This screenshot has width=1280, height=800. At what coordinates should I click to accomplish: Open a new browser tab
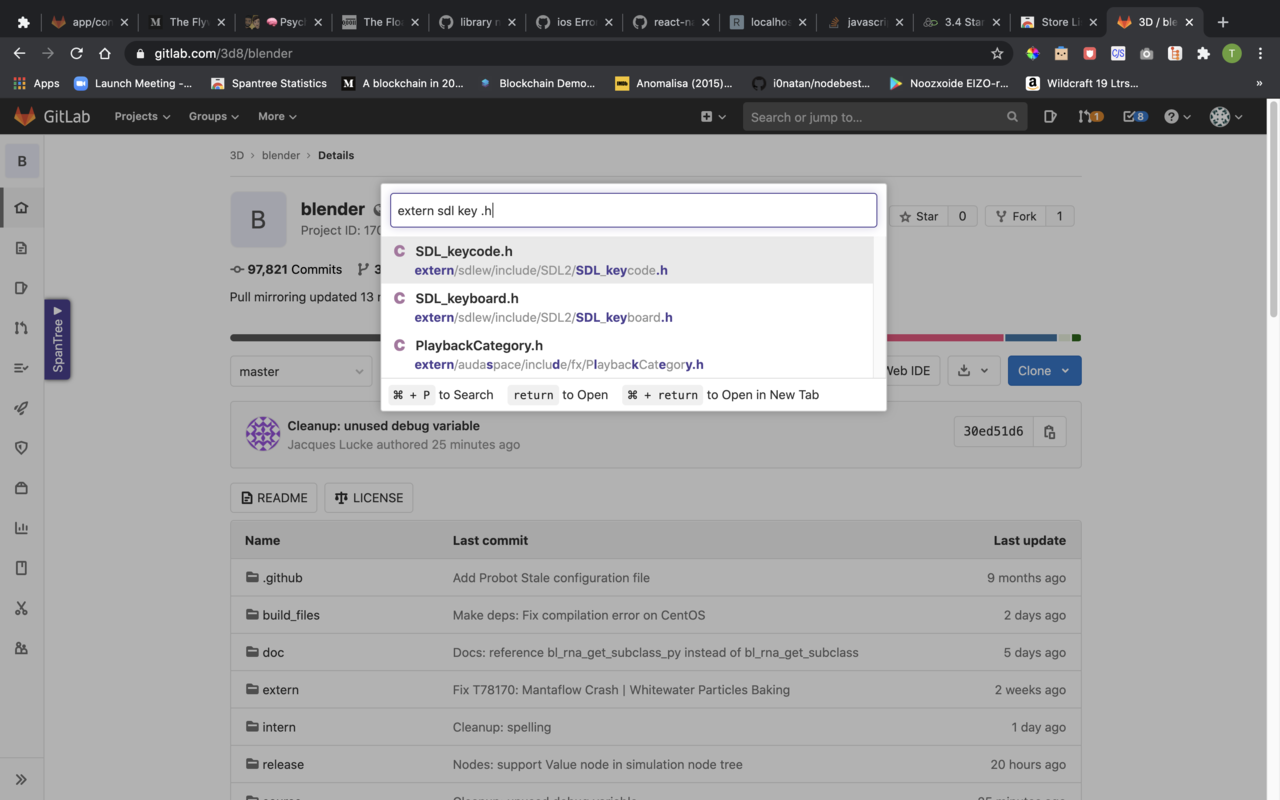click(x=1222, y=22)
